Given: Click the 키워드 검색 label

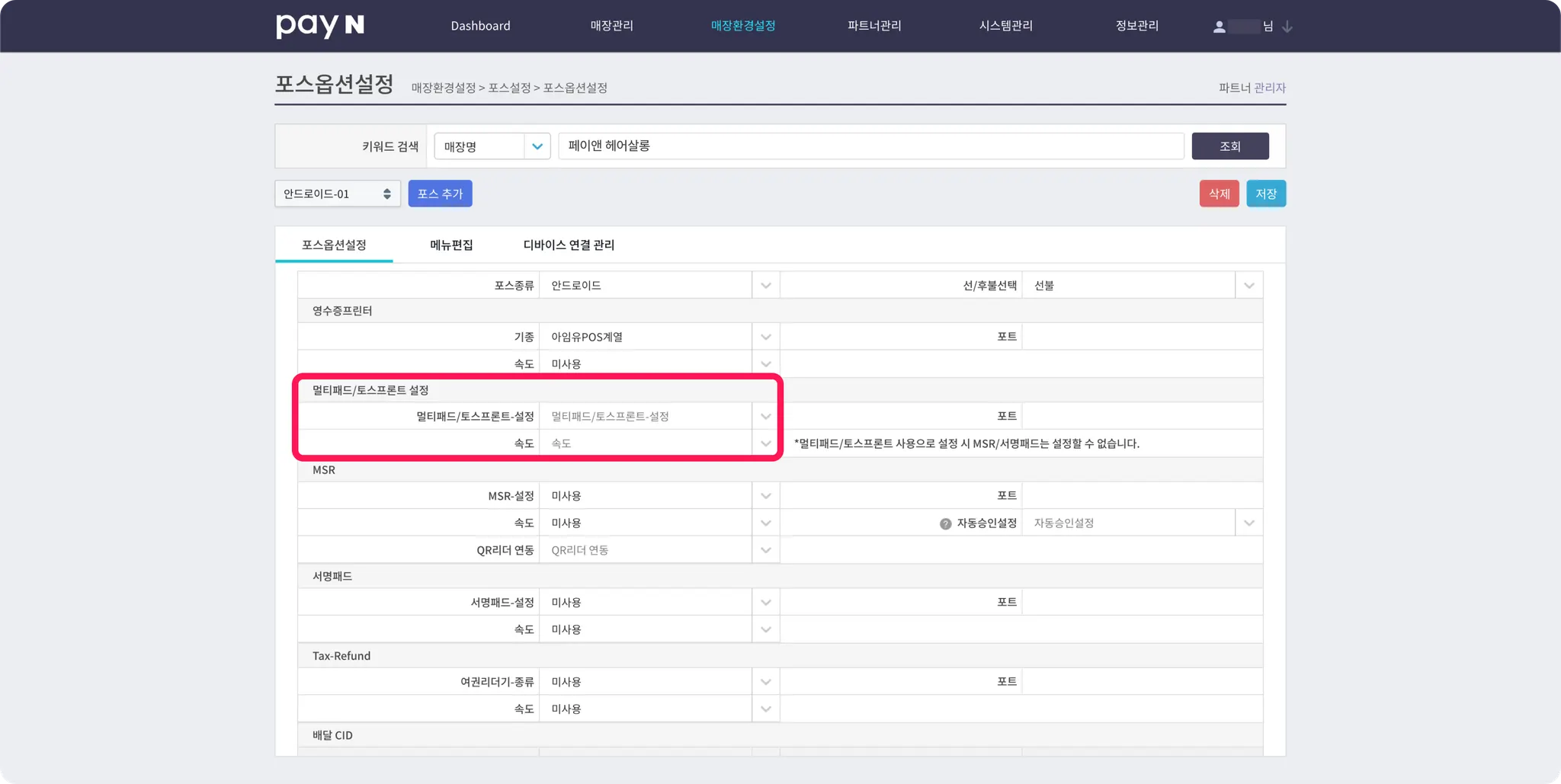Looking at the screenshot, I should coord(390,146).
